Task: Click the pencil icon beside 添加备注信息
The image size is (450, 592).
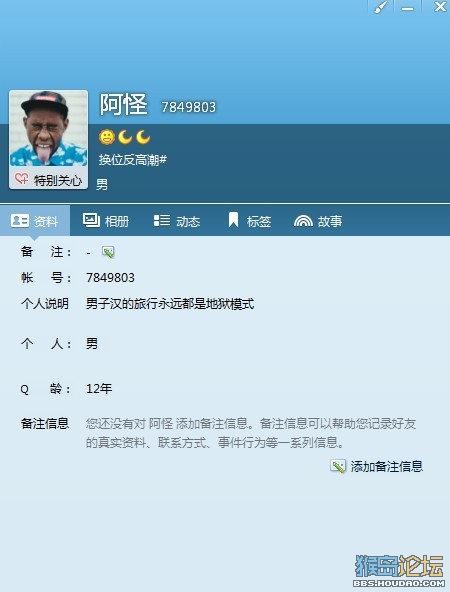Action: (x=338, y=467)
